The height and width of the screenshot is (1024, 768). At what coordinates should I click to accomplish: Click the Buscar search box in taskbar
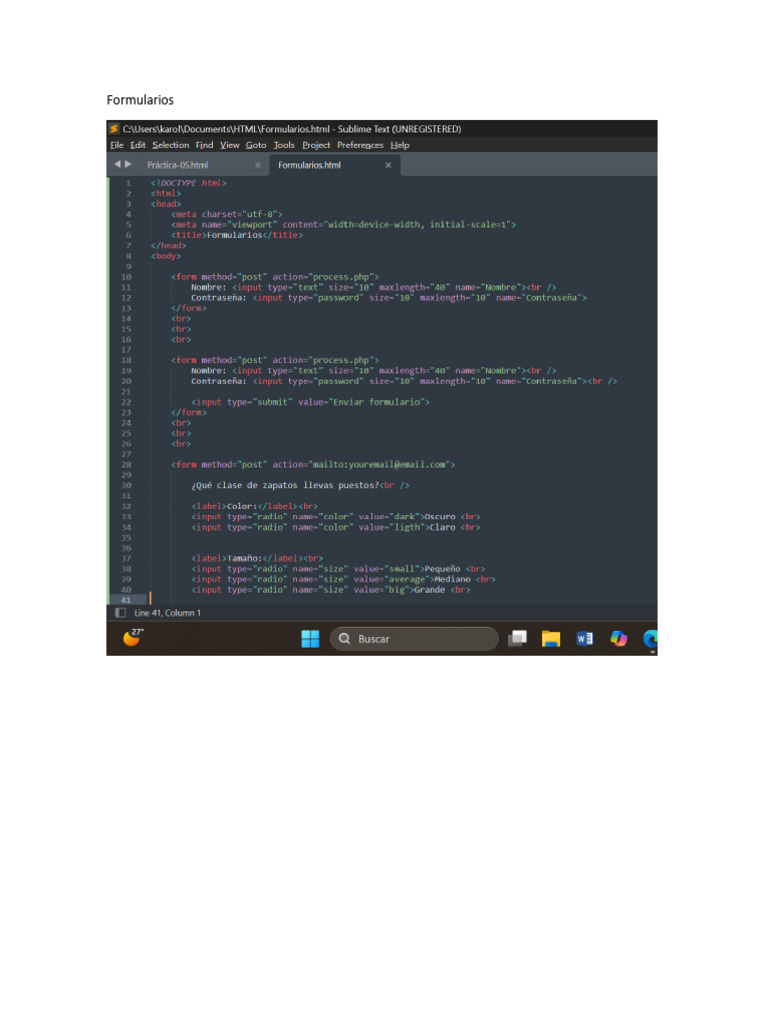[414, 639]
